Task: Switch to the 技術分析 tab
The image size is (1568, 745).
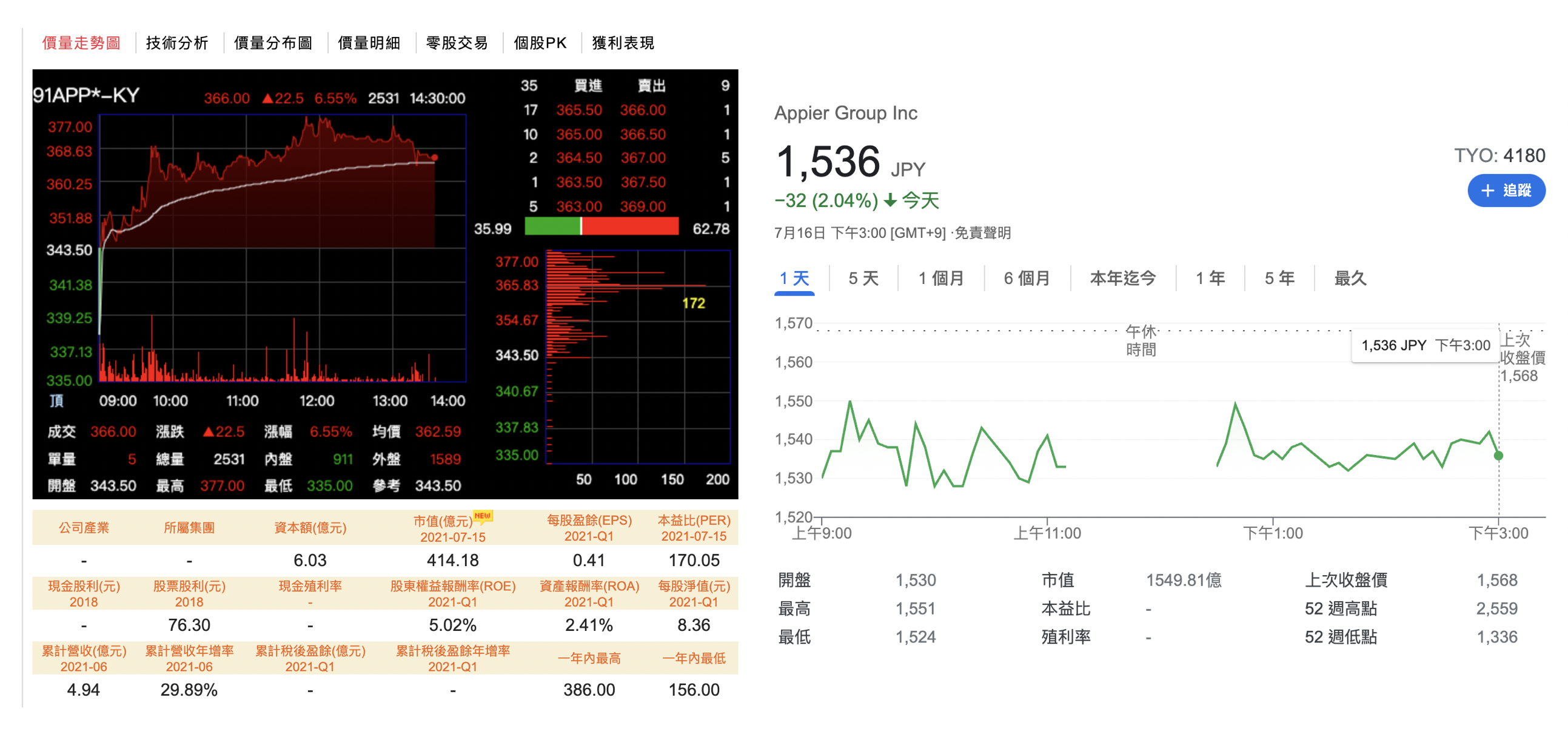Action: [x=177, y=42]
